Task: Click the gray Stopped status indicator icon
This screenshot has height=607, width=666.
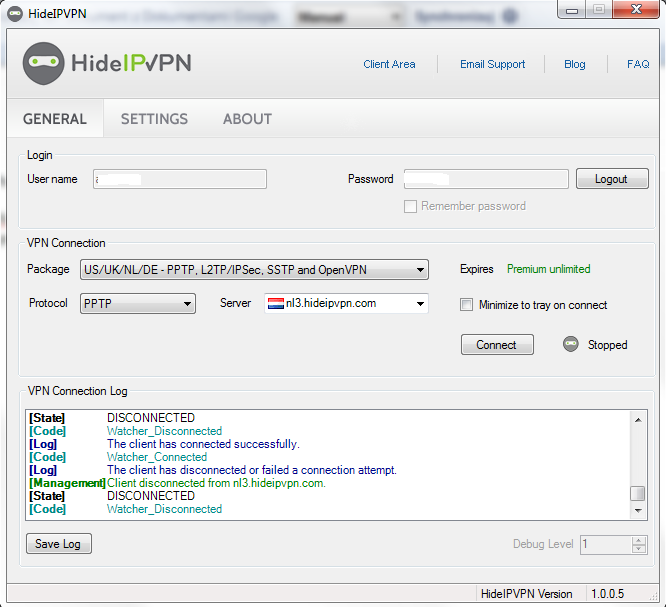Action: 570,344
